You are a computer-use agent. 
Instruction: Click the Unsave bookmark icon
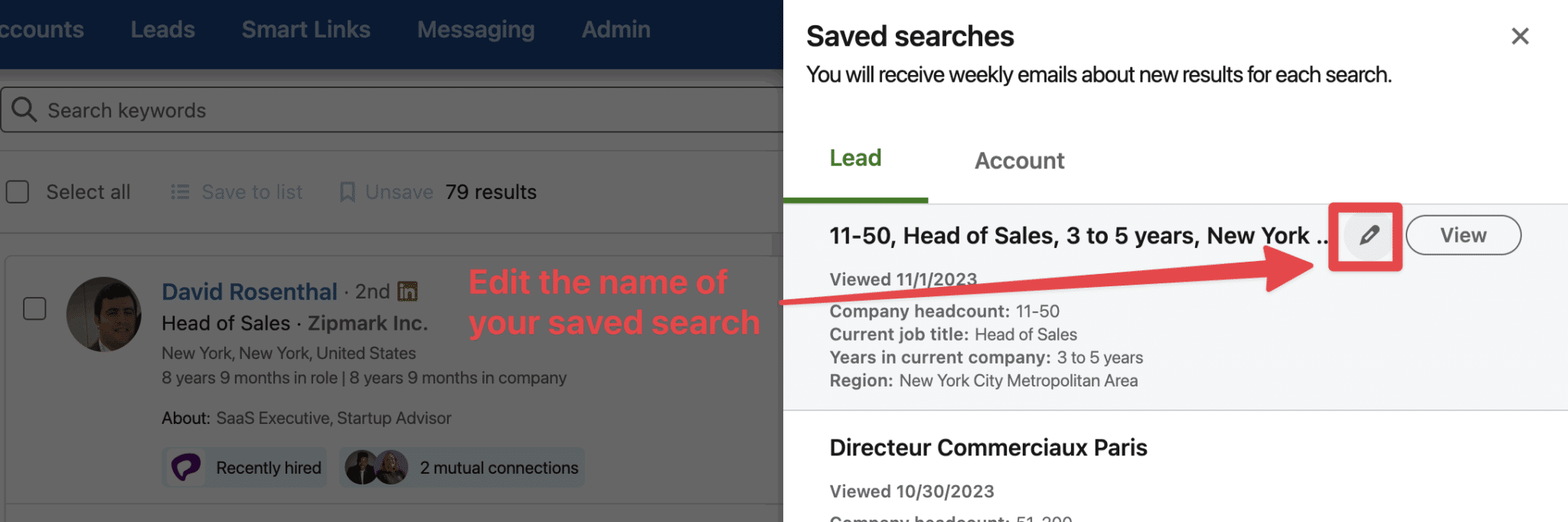(348, 191)
